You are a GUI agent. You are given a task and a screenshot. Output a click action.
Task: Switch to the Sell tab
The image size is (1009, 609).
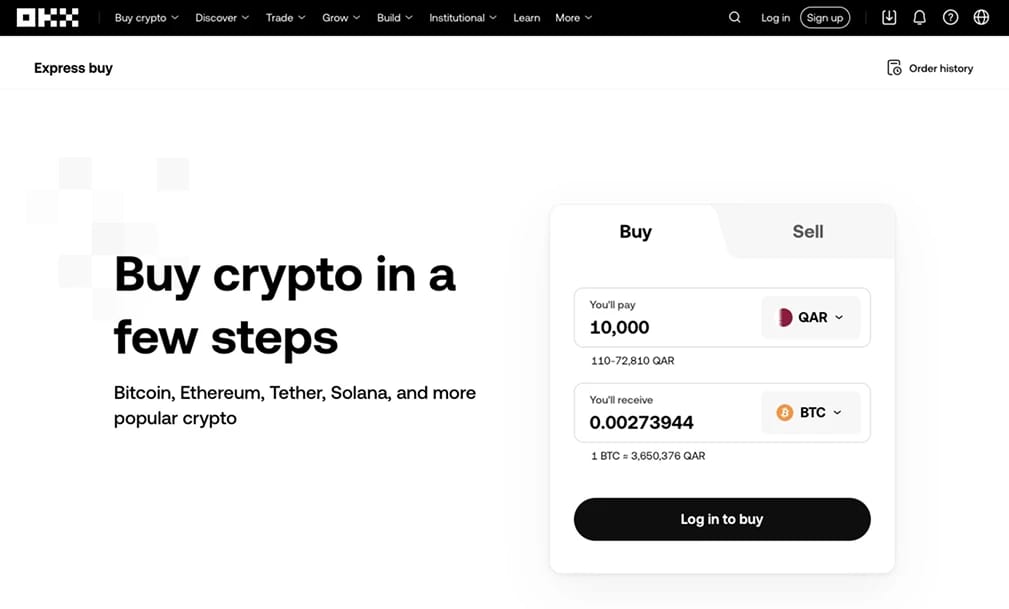(807, 232)
